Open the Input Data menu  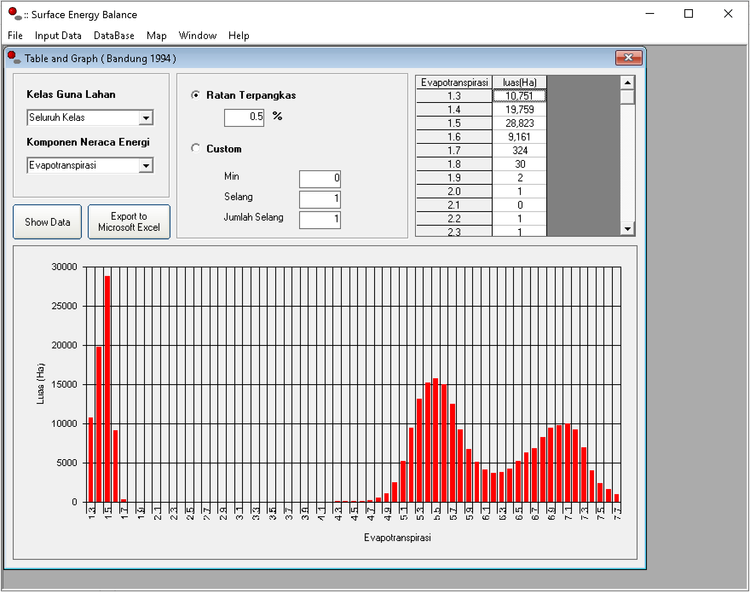(58, 35)
